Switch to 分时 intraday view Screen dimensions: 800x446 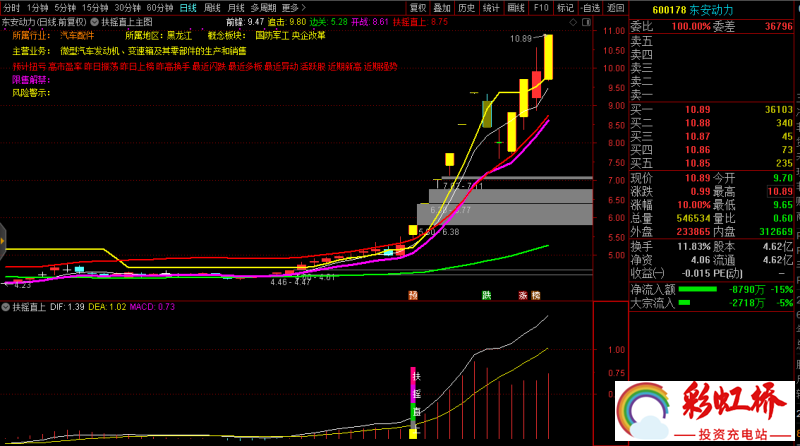click(x=11, y=8)
